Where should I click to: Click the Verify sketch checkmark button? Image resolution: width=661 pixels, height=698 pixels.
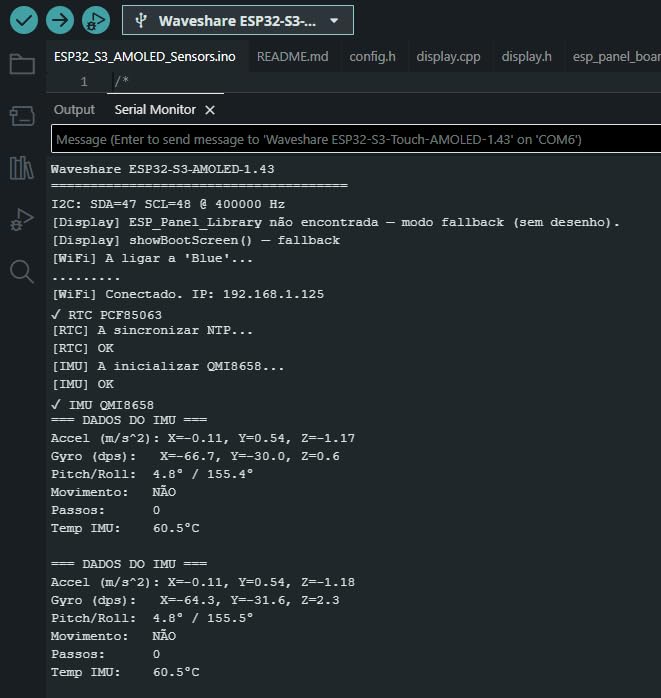[24, 20]
